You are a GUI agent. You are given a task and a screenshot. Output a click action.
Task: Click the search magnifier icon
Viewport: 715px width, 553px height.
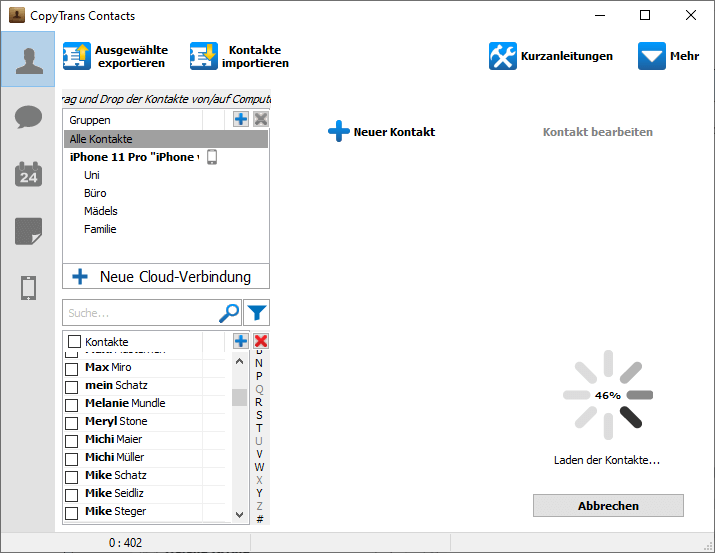coord(229,313)
